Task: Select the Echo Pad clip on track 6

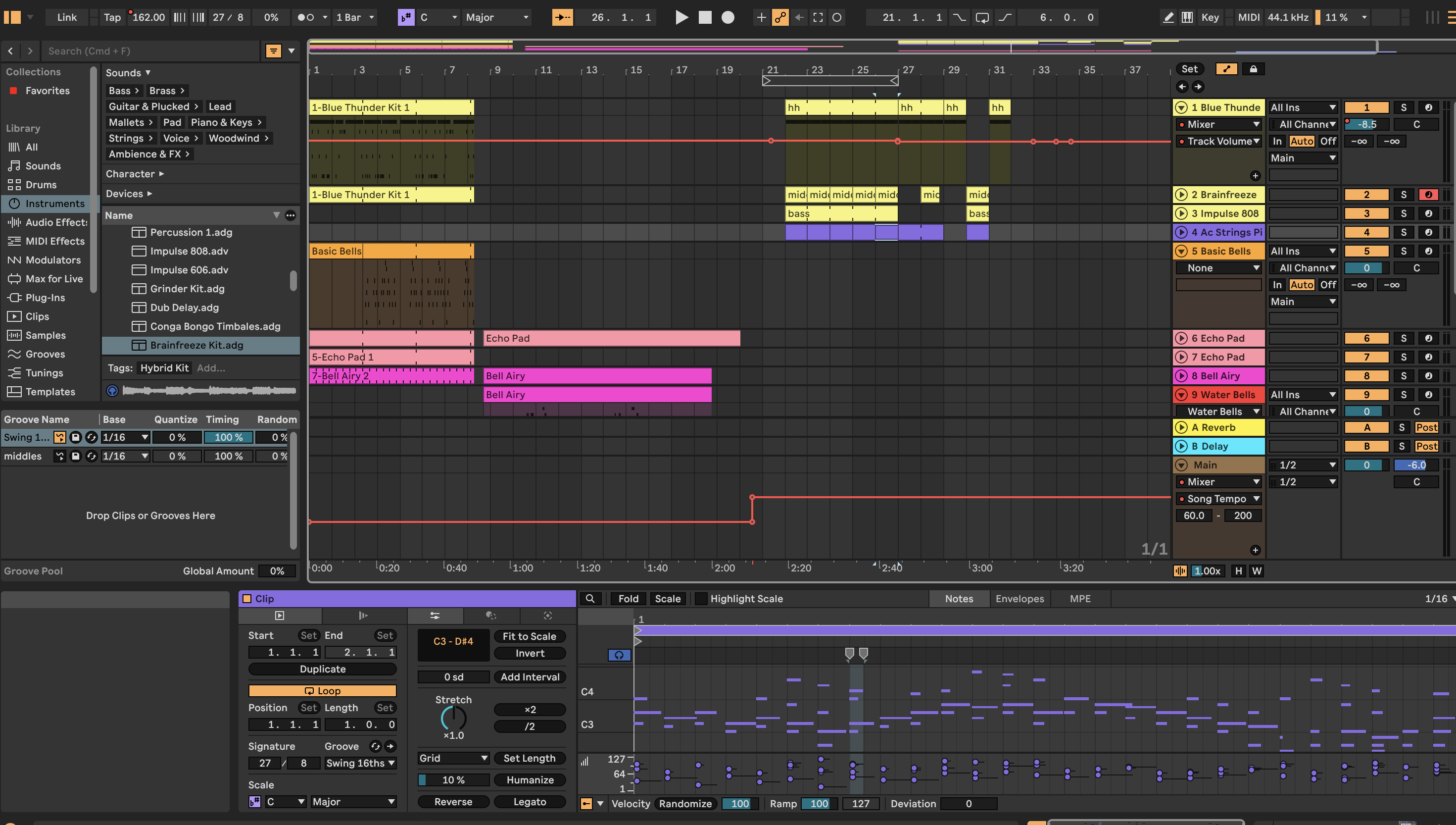Action: [x=612, y=338]
